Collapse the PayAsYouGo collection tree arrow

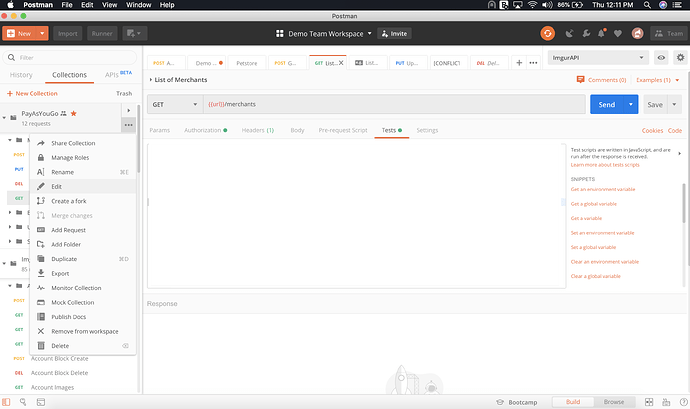pos(4,118)
